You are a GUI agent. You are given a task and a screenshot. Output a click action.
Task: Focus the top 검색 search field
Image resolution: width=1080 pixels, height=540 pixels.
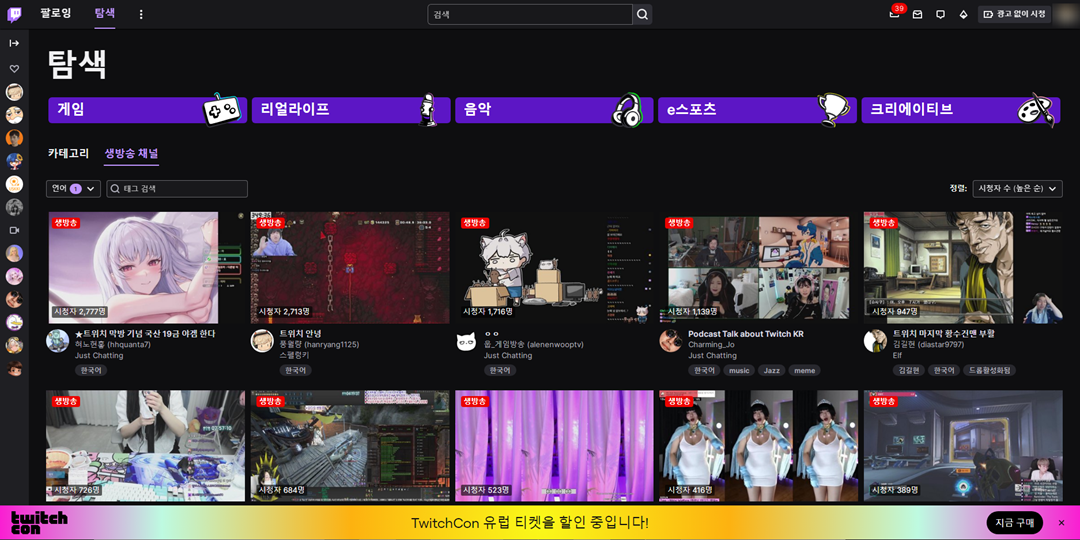(530, 14)
